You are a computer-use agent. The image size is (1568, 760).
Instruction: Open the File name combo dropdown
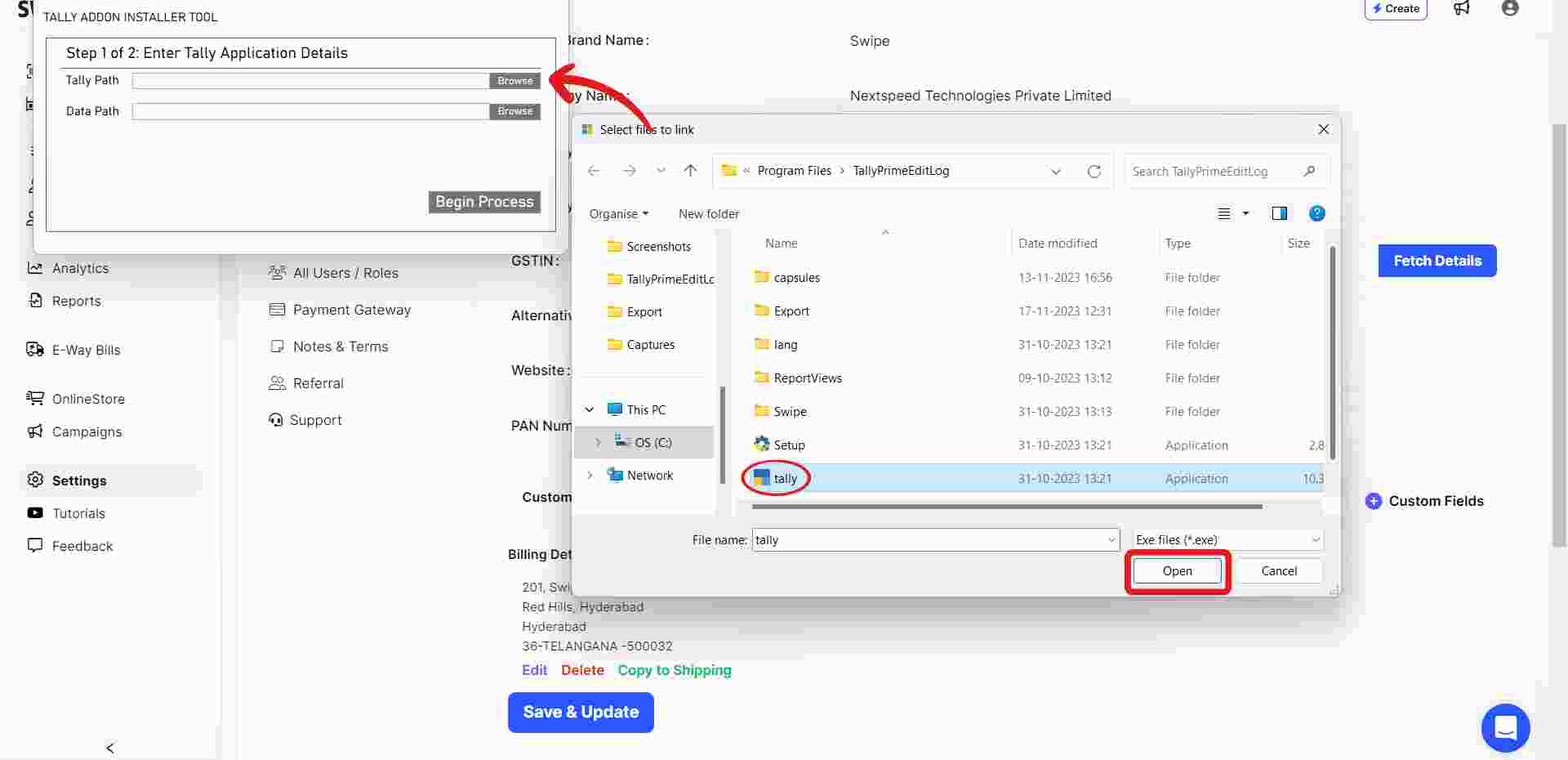(1111, 540)
